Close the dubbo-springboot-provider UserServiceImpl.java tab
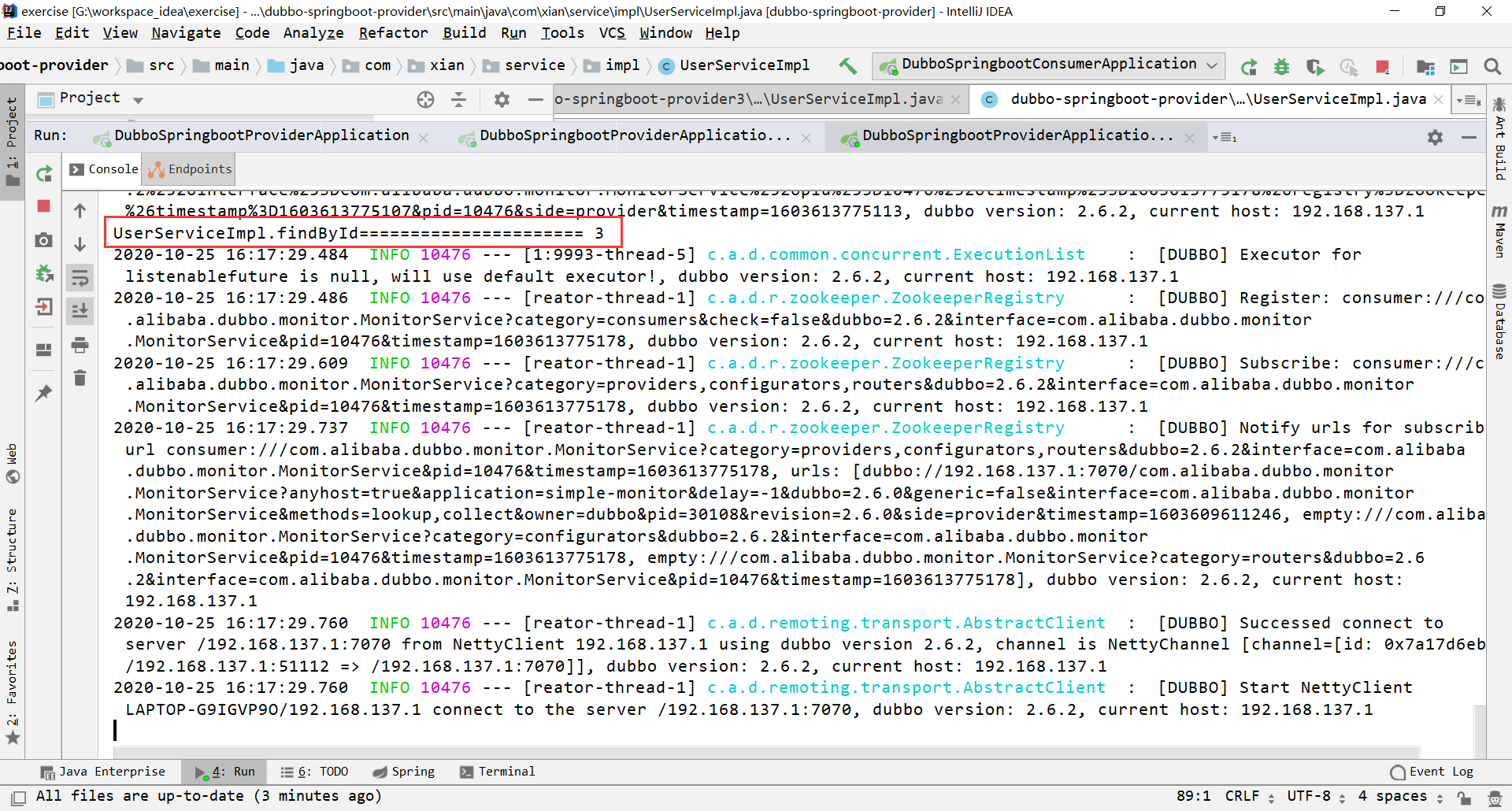 coord(1438,100)
